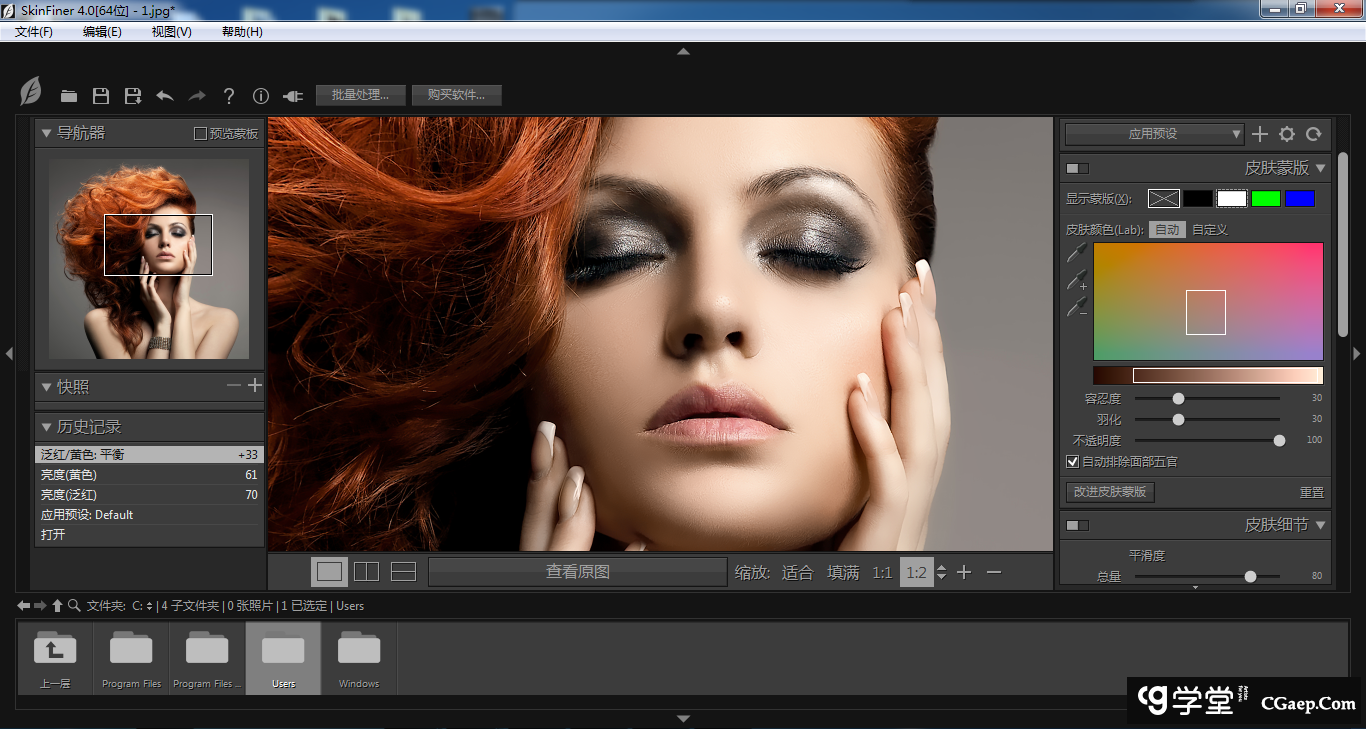Viewport: 1366px width, 729px height.
Task: Open the 文件(F) menu
Action: pos(34,32)
